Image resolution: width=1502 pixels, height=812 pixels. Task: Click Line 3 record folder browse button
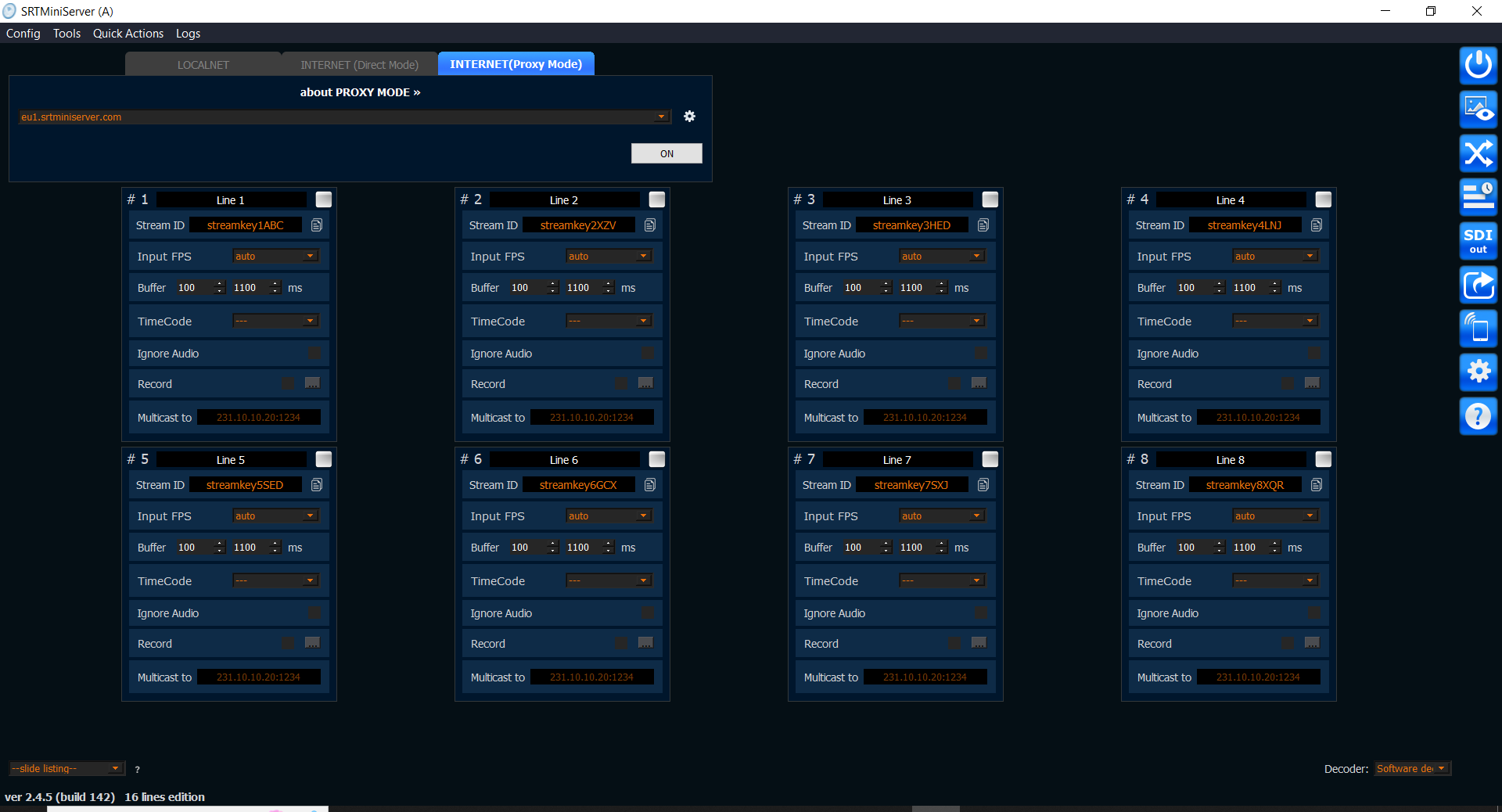point(979,383)
